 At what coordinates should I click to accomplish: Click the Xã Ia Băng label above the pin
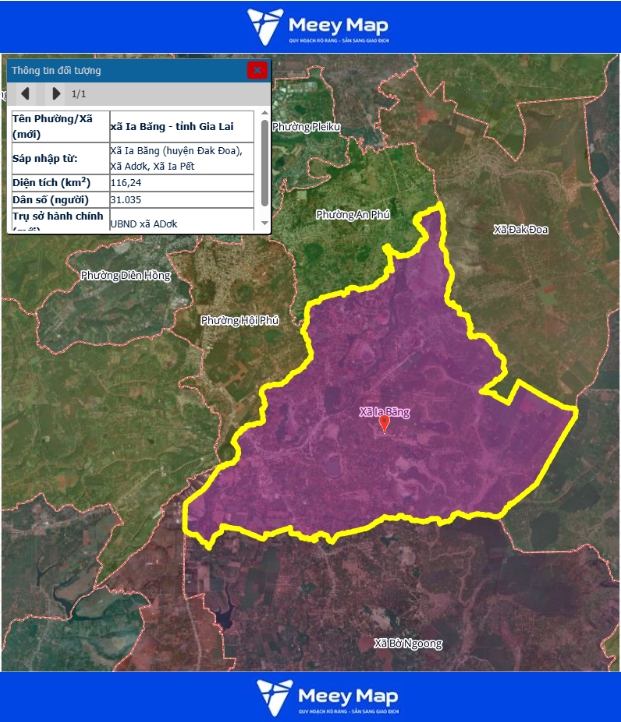point(385,411)
